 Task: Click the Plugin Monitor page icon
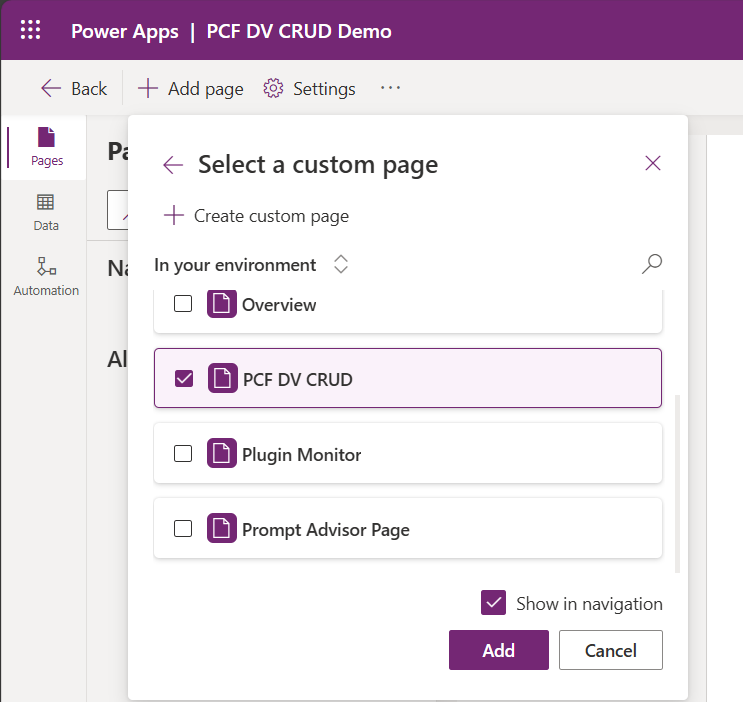[x=222, y=454]
